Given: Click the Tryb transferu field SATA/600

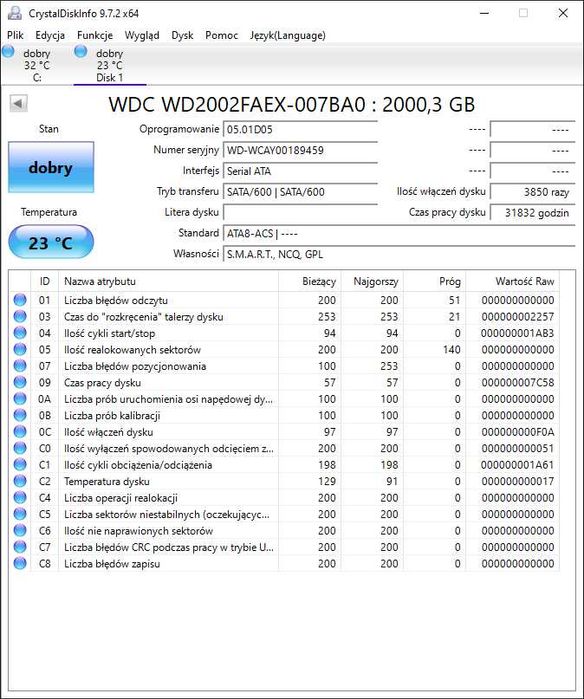Looking at the screenshot, I should 300,192.
